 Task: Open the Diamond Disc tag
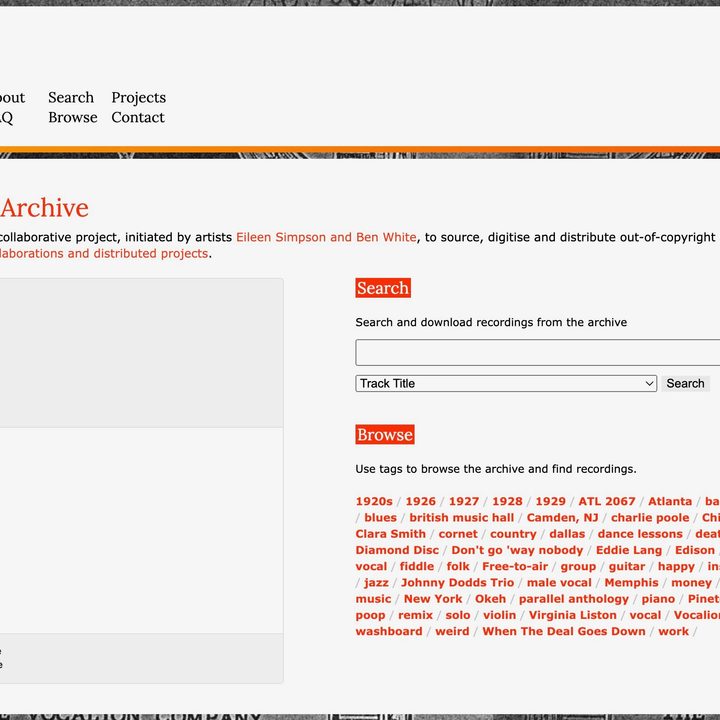click(397, 550)
